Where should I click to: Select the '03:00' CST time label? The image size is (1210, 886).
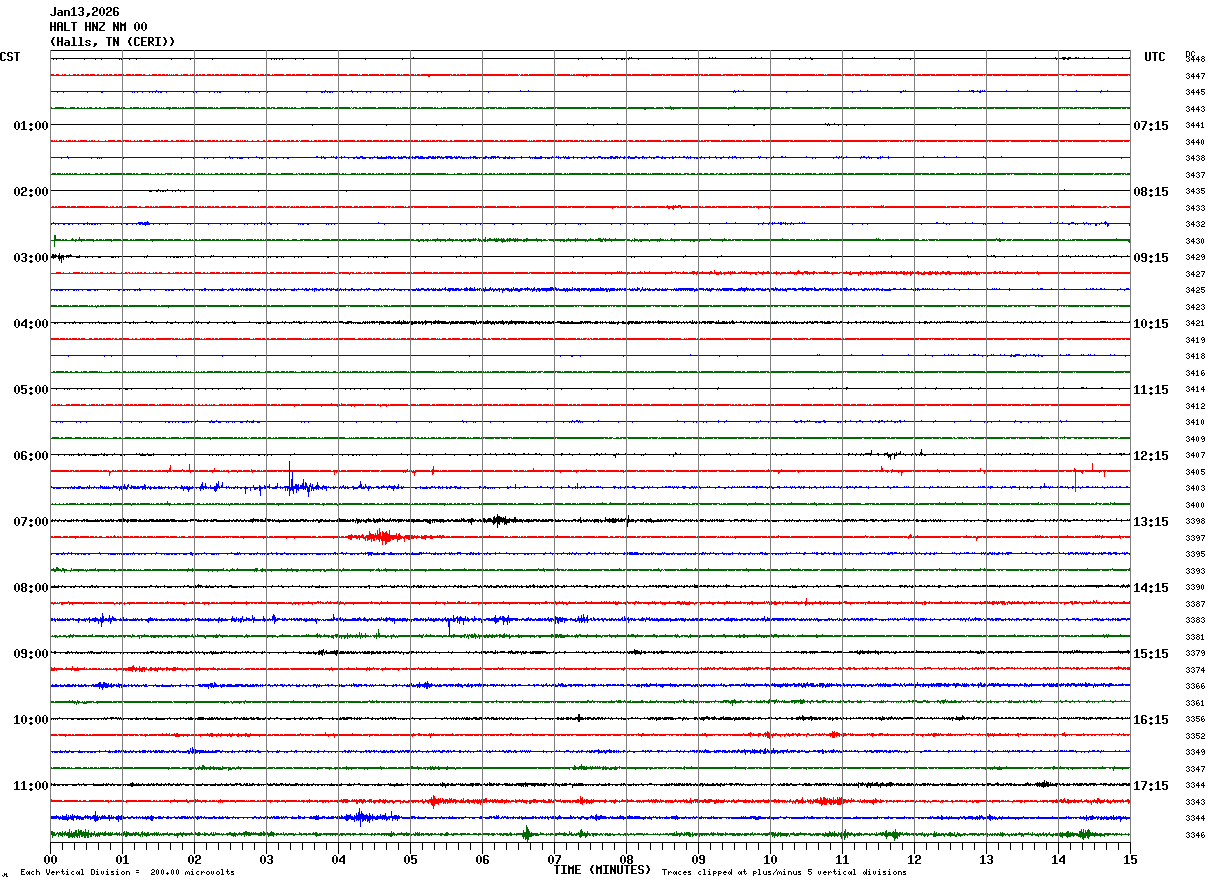pyautogui.click(x=31, y=258)
